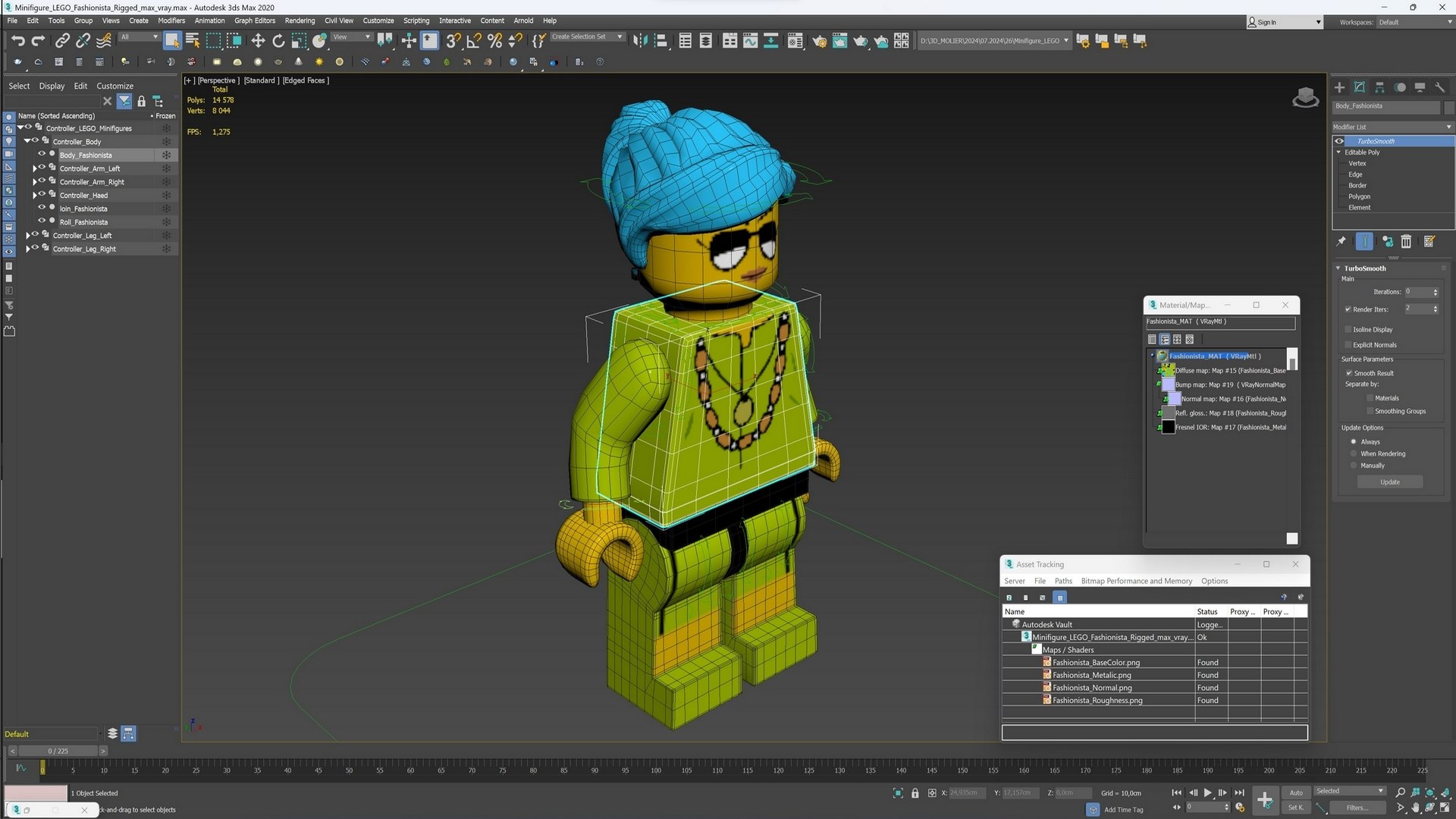Viewport: 1456px width, 819px height.
Task: Click the Diffuse map swatch in Material/Map
Action: coord(1168,370)
